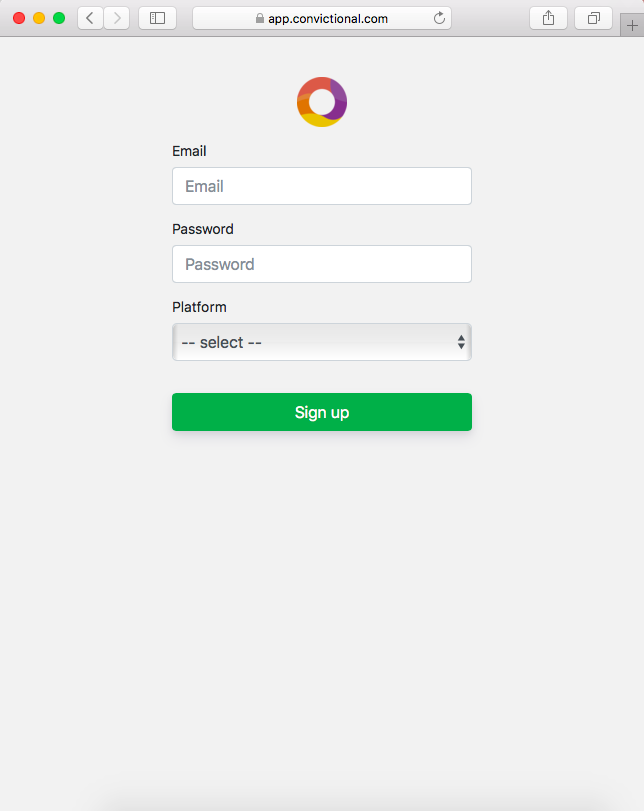The width and height of the screenshot is (644, 811).
Task: Open the Platform select dropdown
Action: point(322,342)
